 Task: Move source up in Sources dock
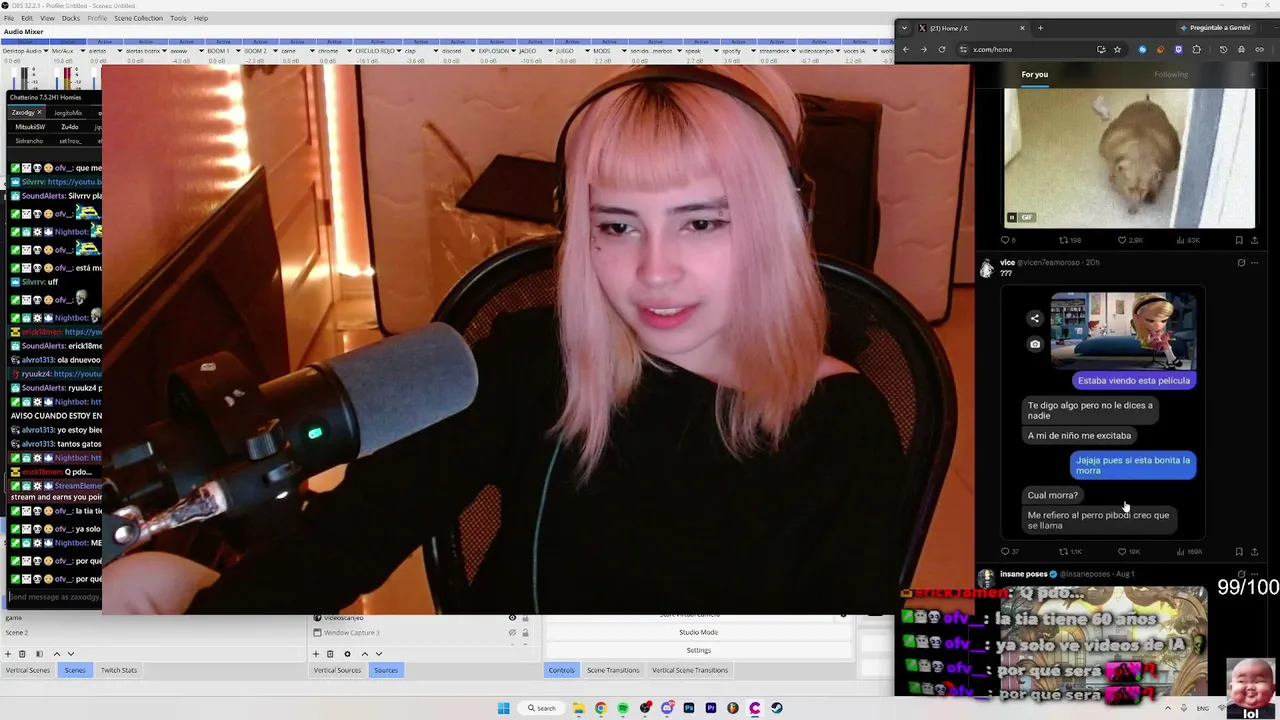(364, 654)
